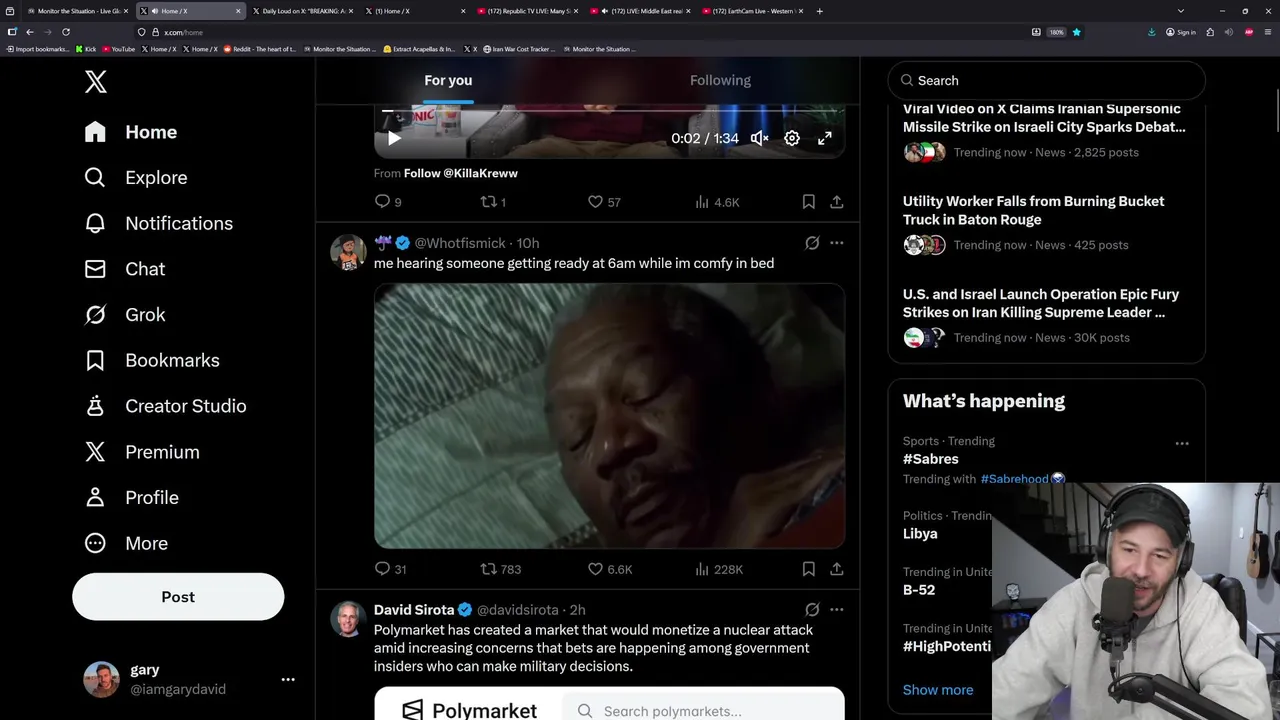Like the post with 57 likes

click(x=604, y=202)
